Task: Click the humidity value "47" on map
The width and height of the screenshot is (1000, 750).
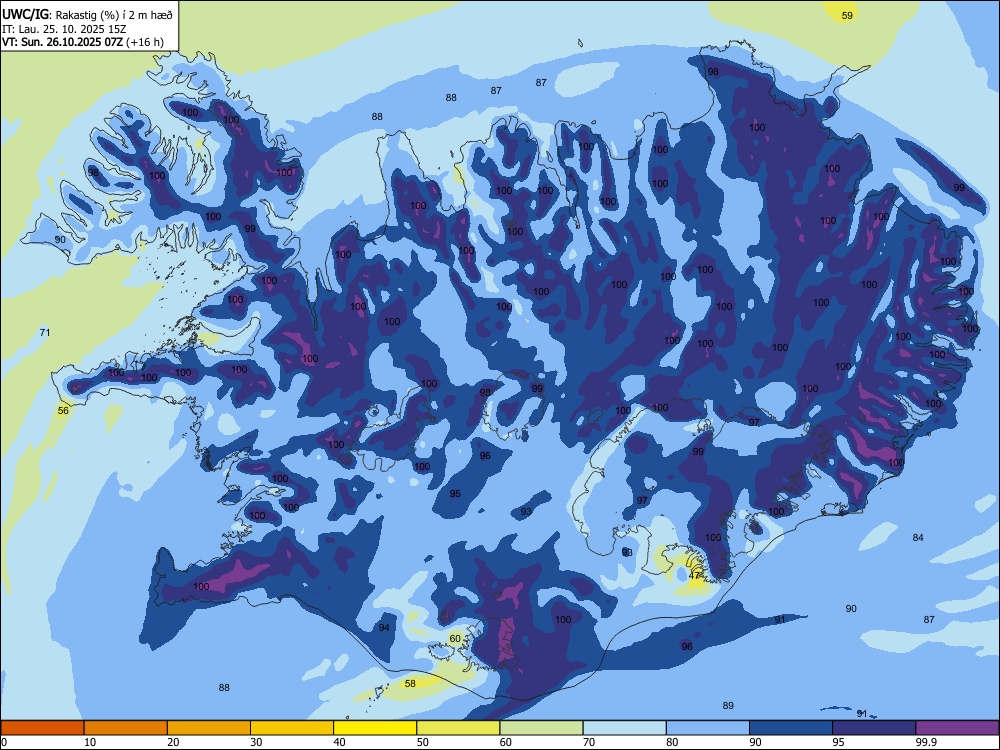Action: coord(695,575)
